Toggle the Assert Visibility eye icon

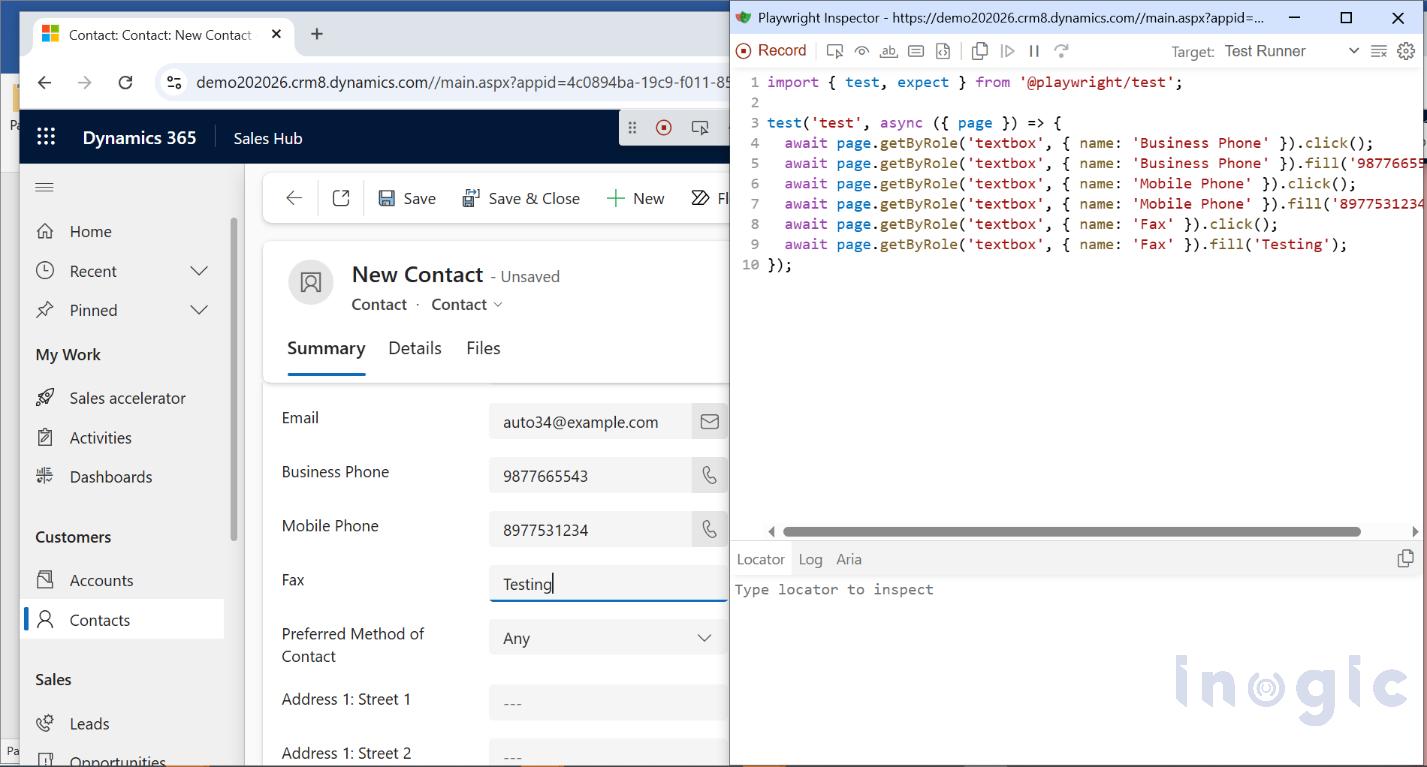tap(862, 50)
